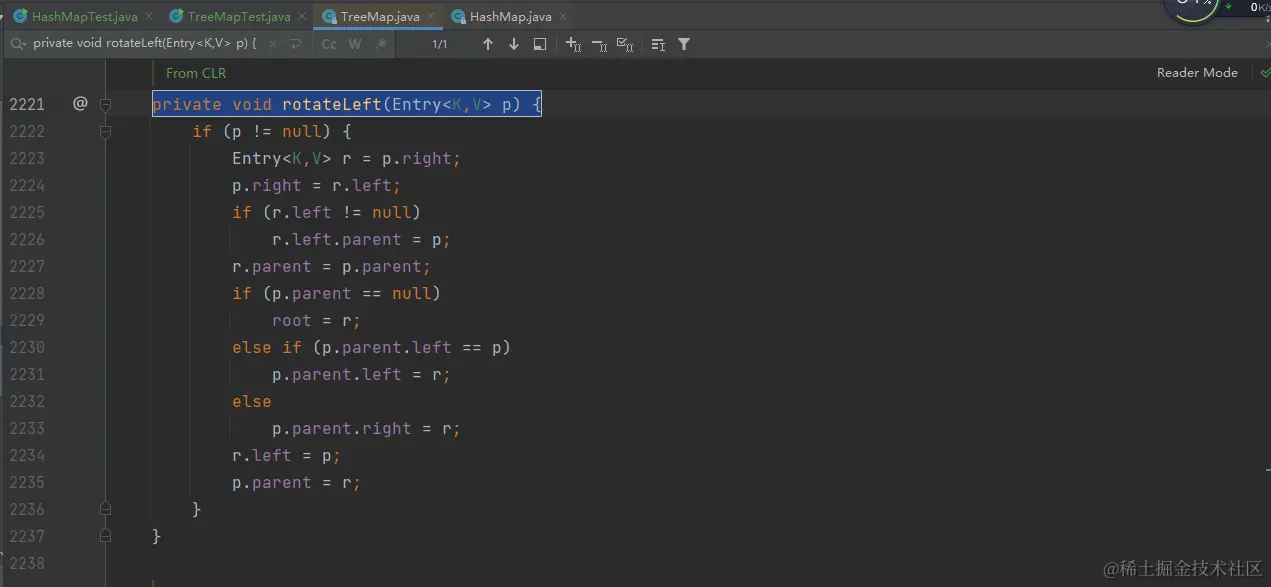
Task: Close the TreeMapTest.java tab
Action: pos(301,16)
